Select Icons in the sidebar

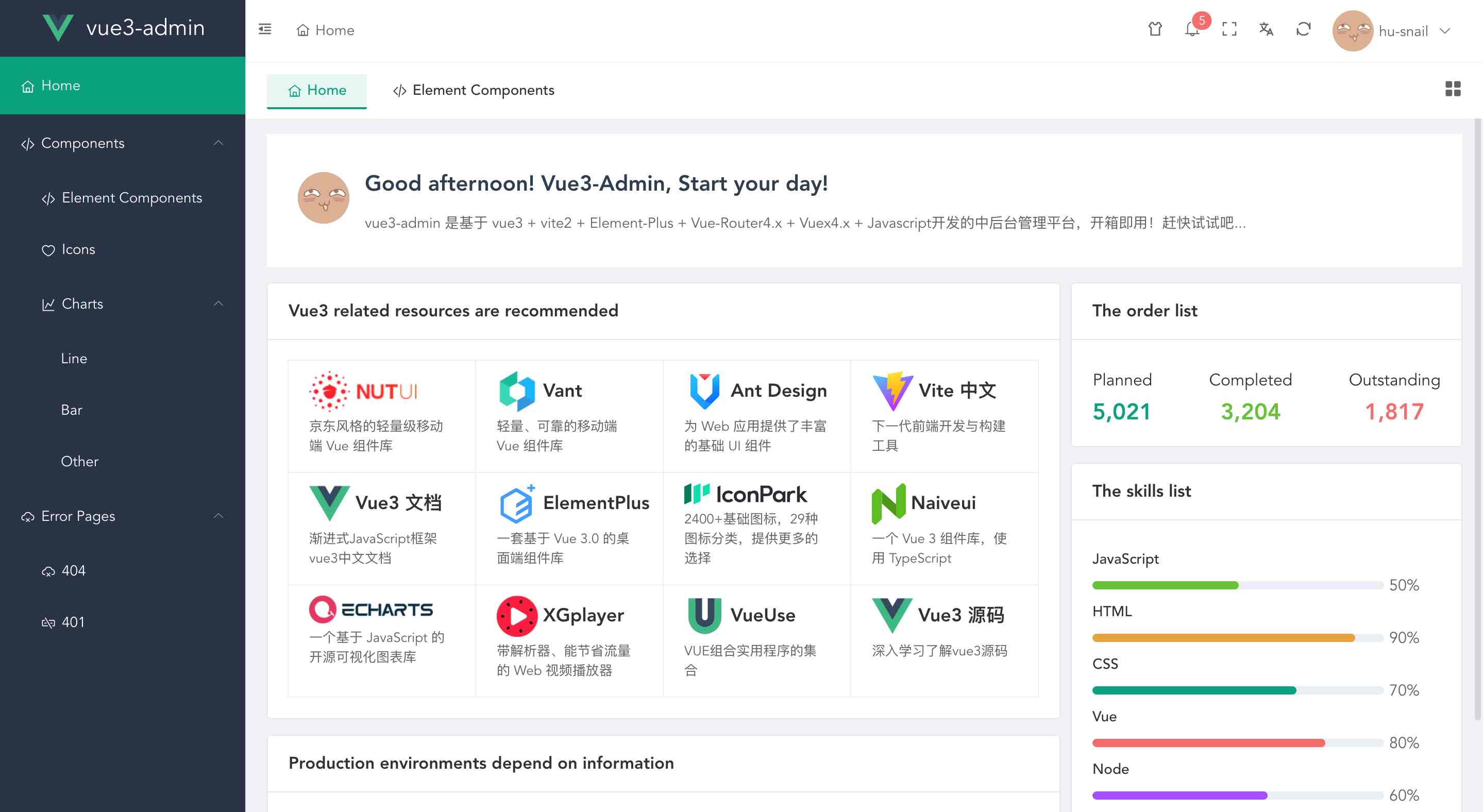tap(78, 249)
